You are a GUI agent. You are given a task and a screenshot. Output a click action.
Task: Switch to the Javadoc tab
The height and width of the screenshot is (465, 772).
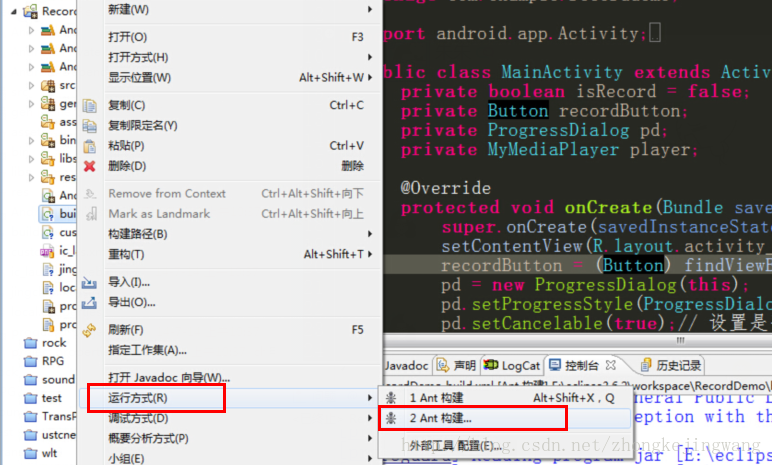407,365
